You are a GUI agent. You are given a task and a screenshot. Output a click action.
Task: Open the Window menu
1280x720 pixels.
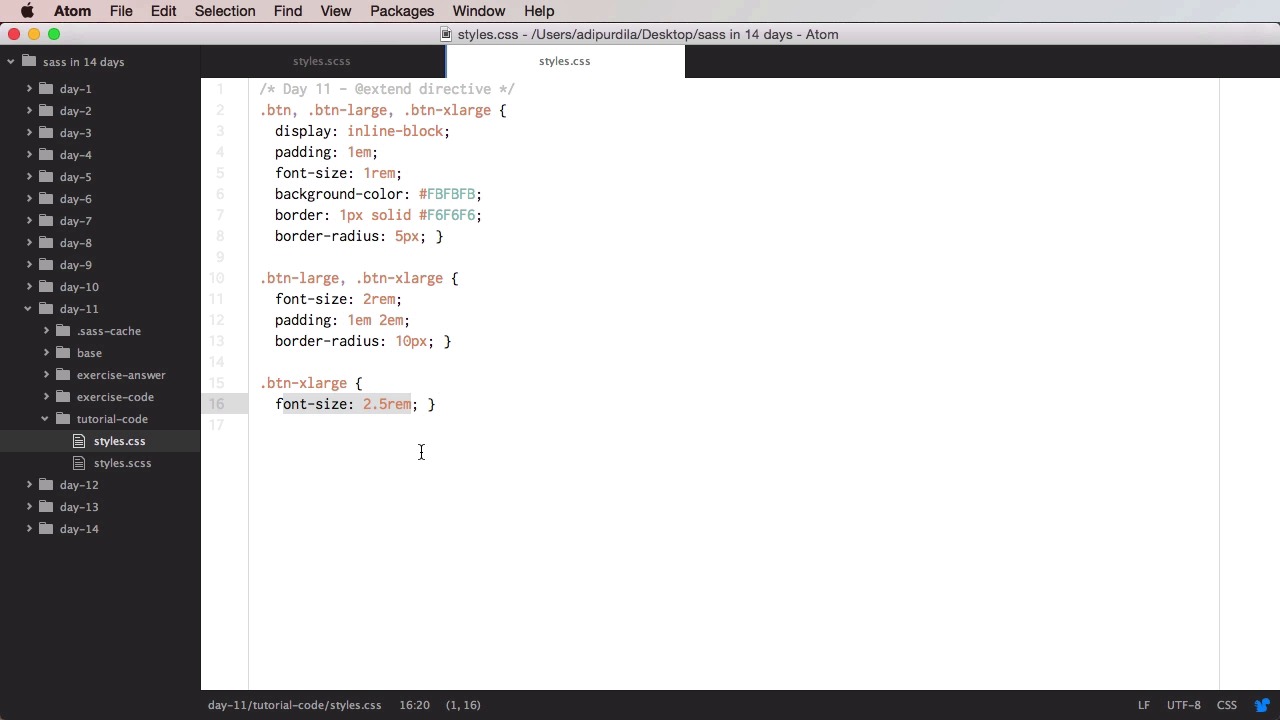point(478,11)
